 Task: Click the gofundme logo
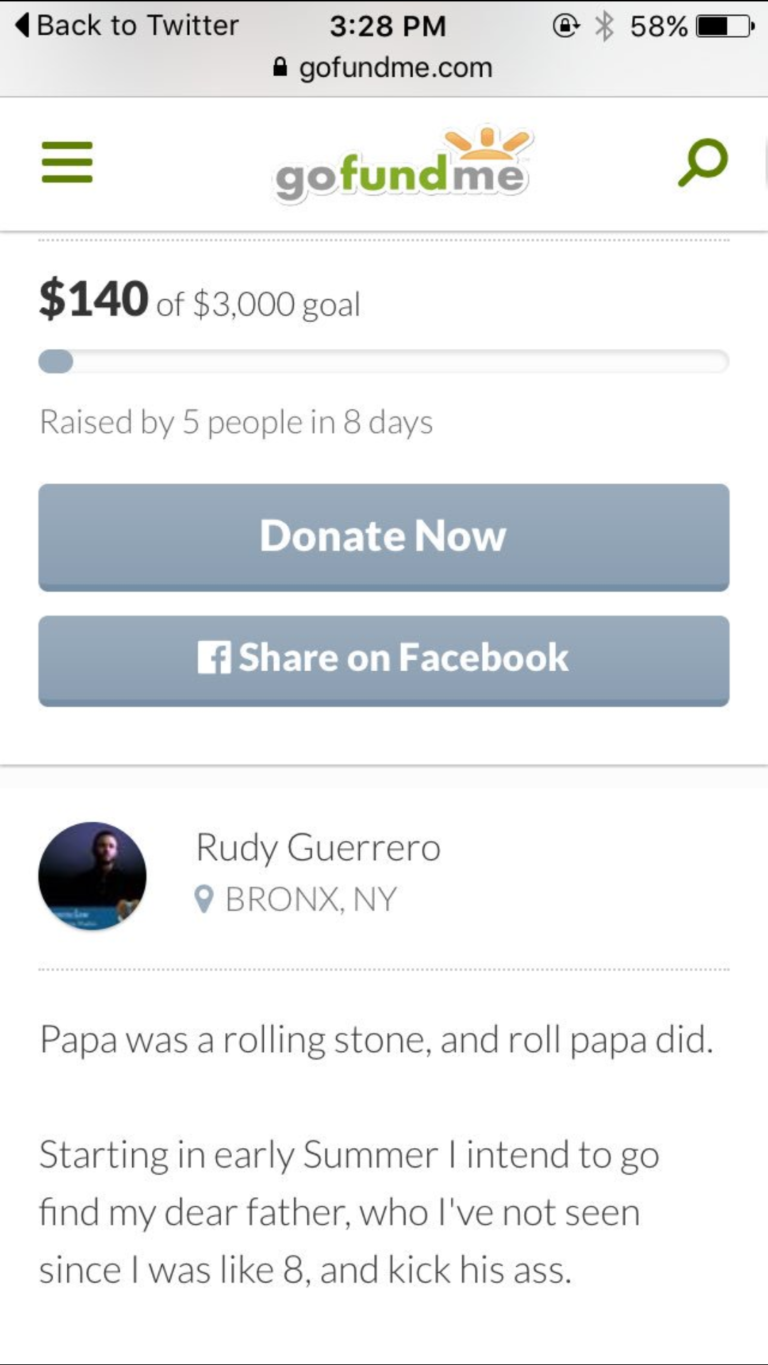pyautogui.click(x=402, y=166)
